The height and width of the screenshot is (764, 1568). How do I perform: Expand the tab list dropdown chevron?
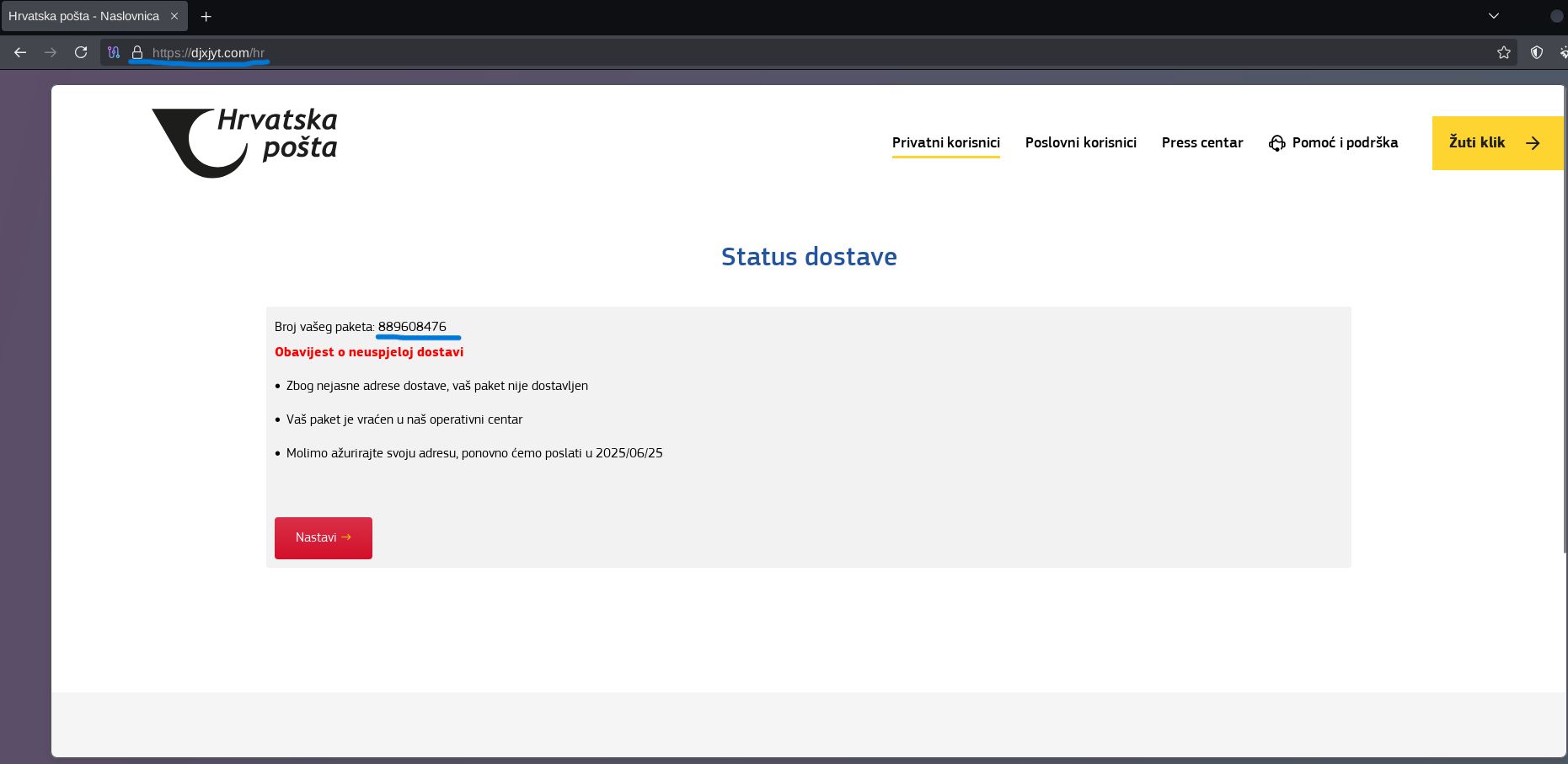click(1494, 16)
